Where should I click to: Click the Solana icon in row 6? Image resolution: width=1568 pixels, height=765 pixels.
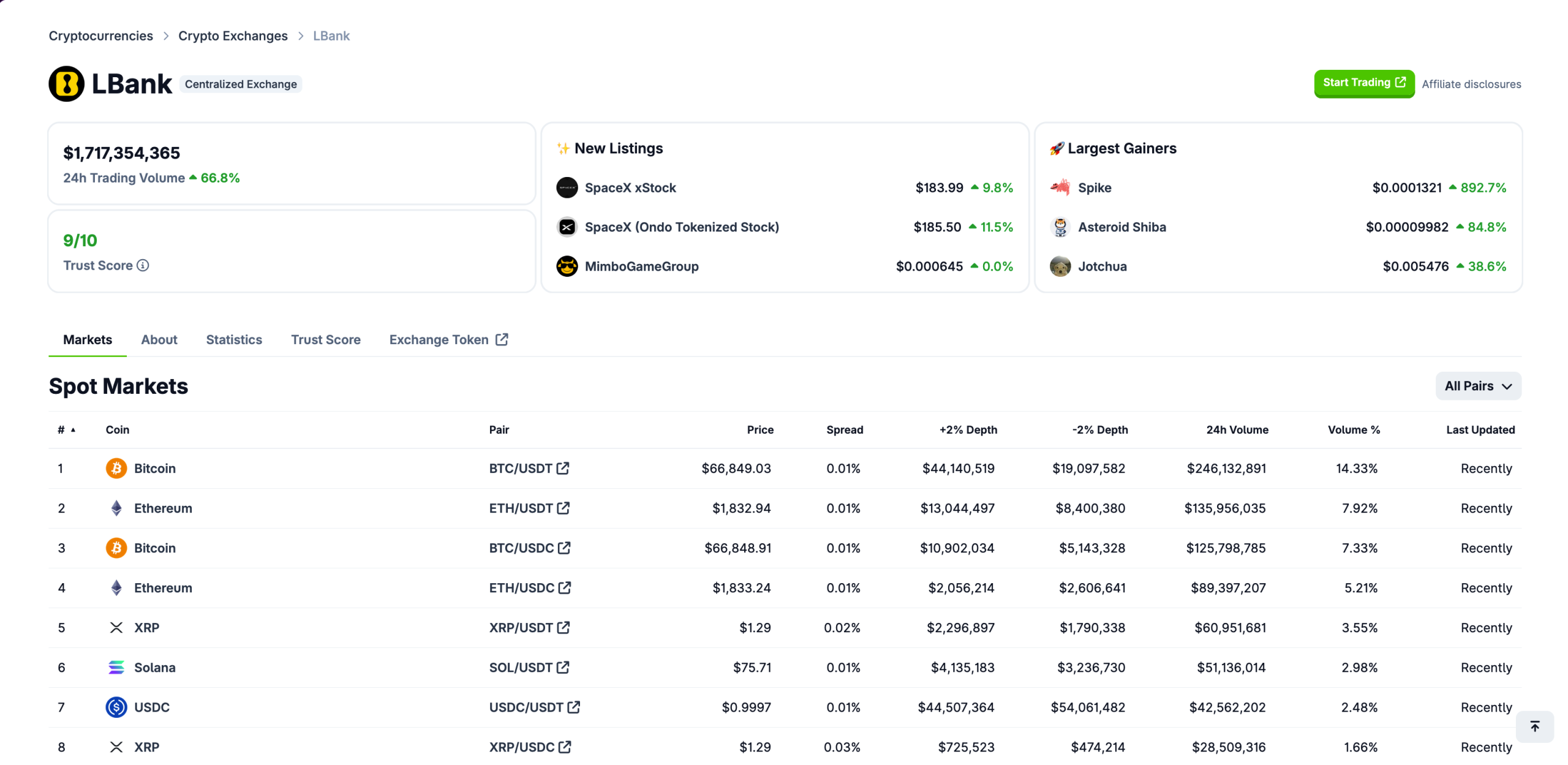pyautogui.click(x=116, y=668)
